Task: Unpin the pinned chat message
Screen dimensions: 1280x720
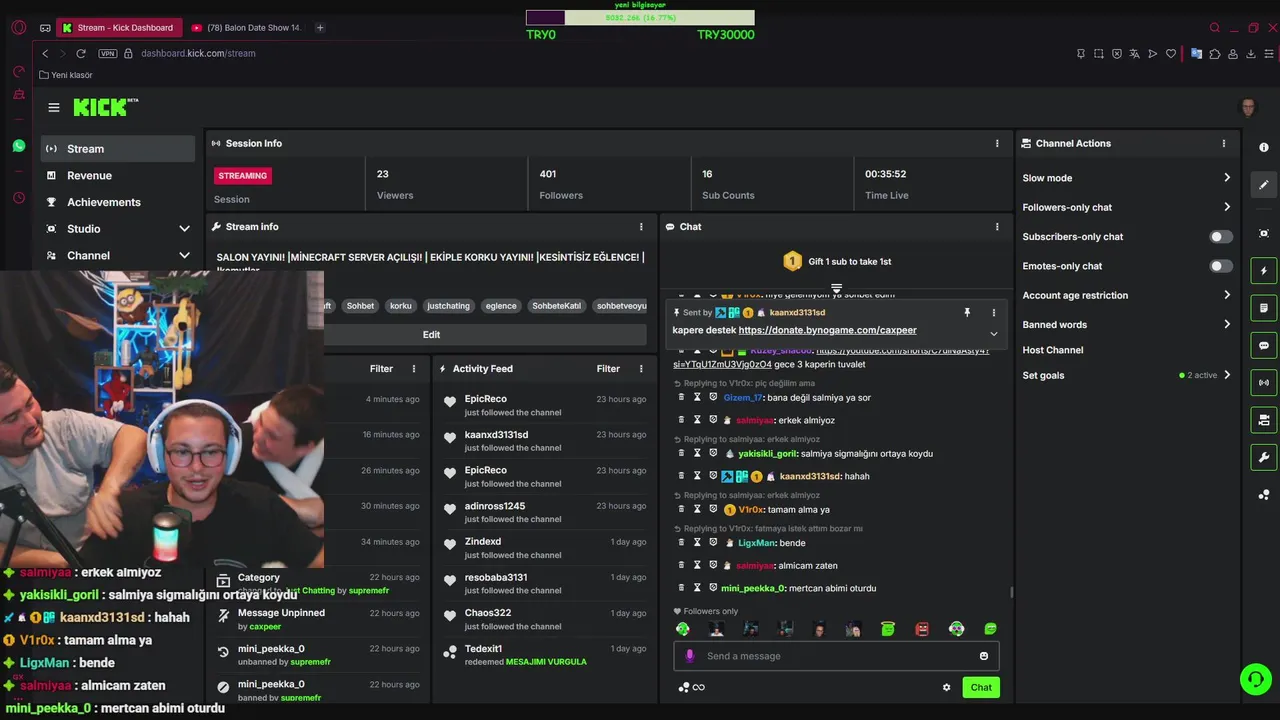Action: coord(967,313)
